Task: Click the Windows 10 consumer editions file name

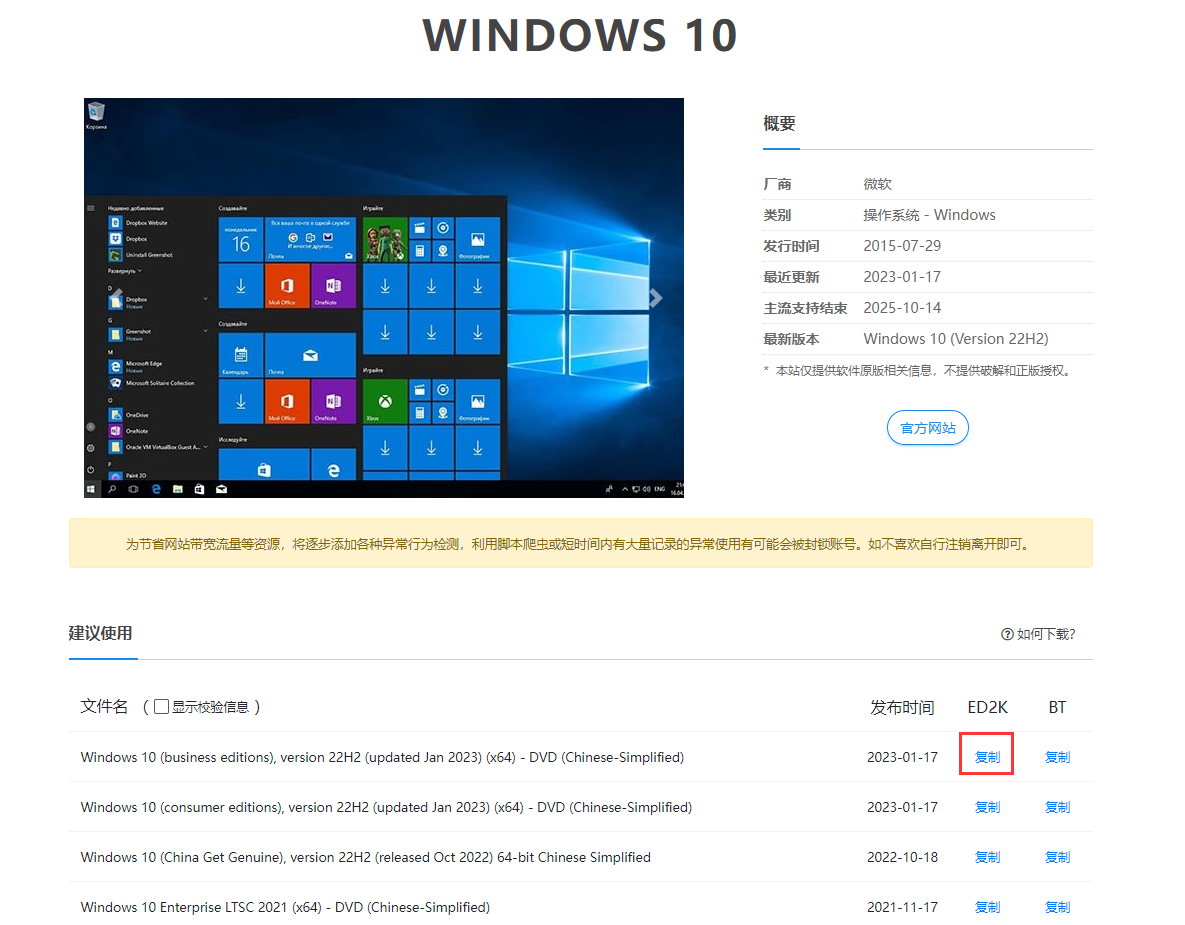Action: click(386, 807)
